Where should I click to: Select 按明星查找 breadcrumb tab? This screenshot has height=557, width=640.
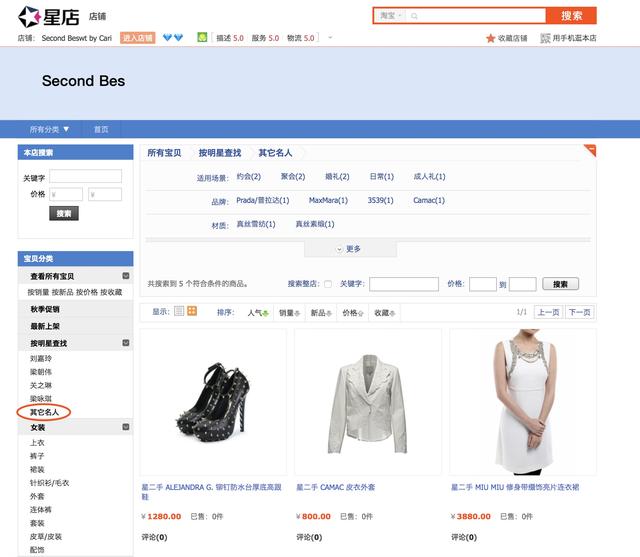[220, 153]
